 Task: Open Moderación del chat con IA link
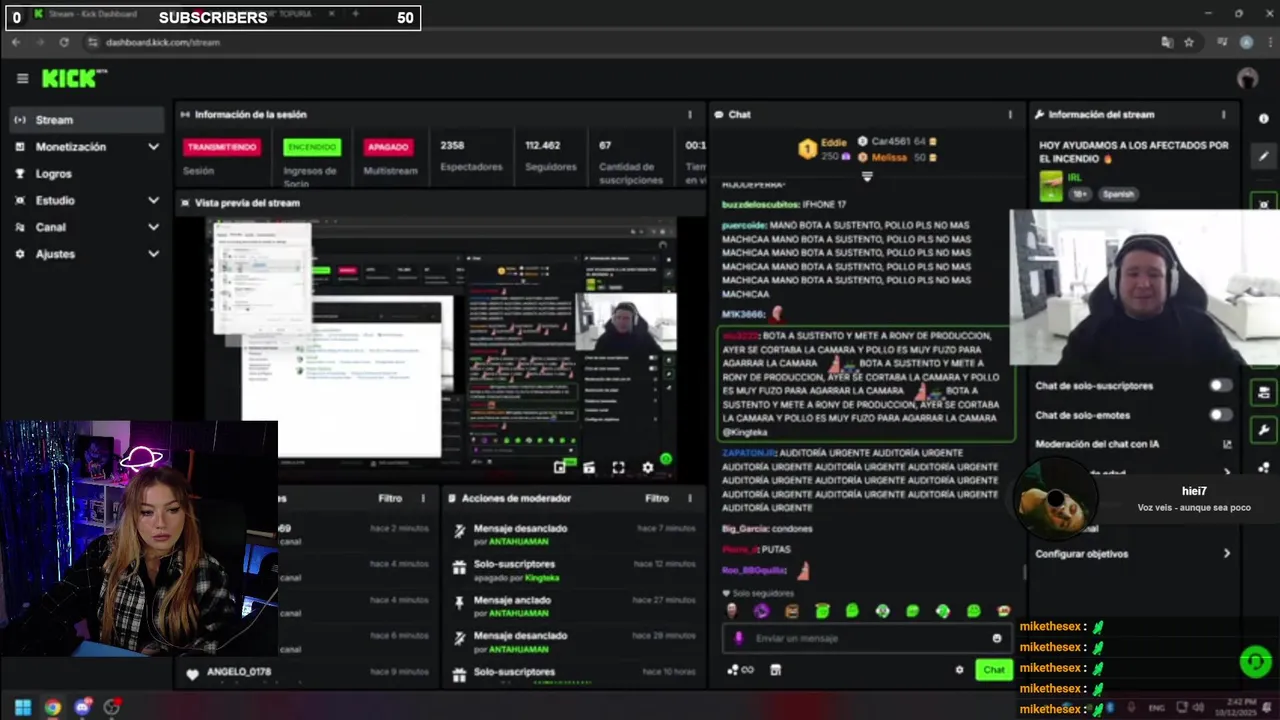[x=1133, y=444]
